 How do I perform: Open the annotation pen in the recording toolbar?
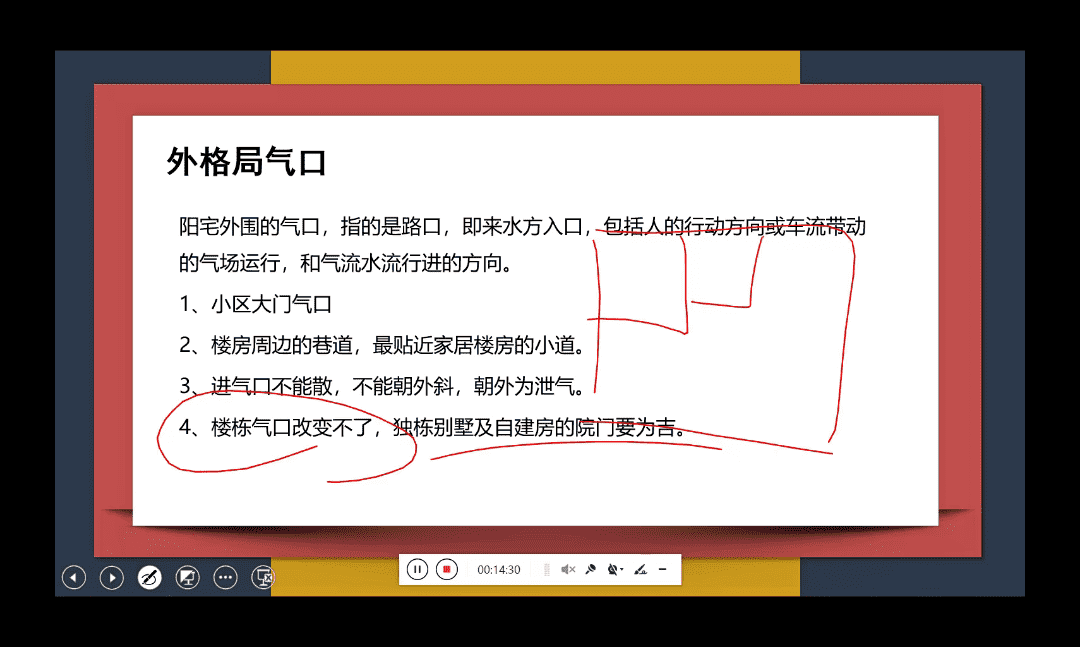coord(640,570)
